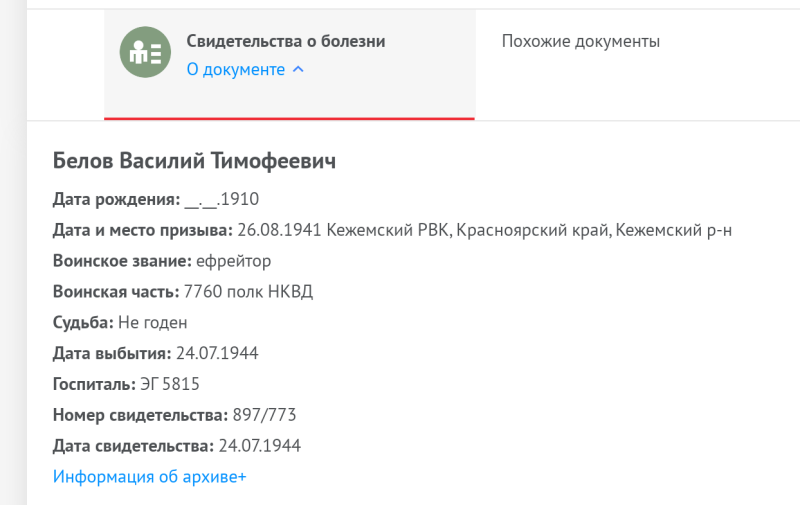Click the Дата свидетельства value 24.07.1944
Screen dimensions: 800x505
click(x=260, y=446)
